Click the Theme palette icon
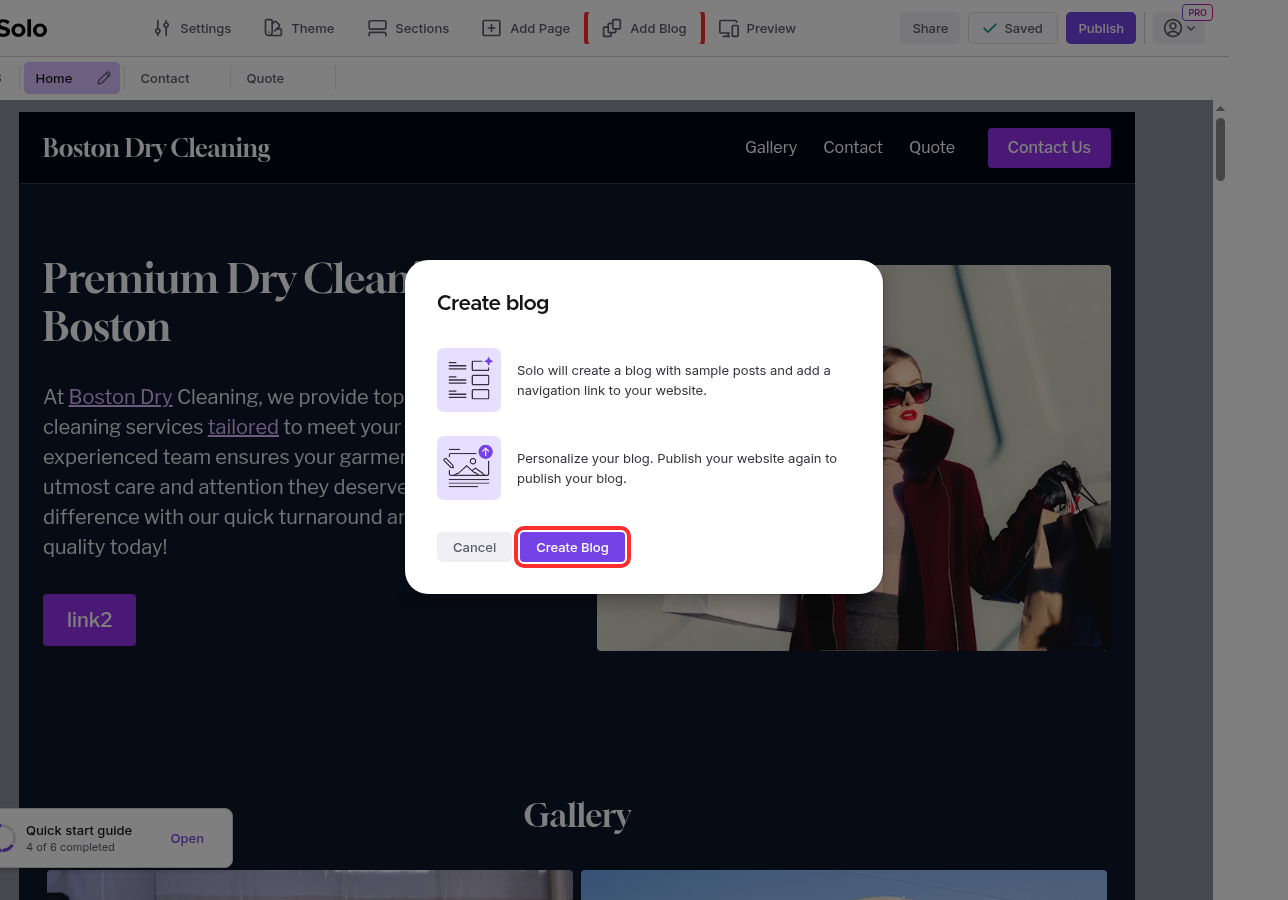Viewport: 1288px width, 900px height. [x=273, y=28]
